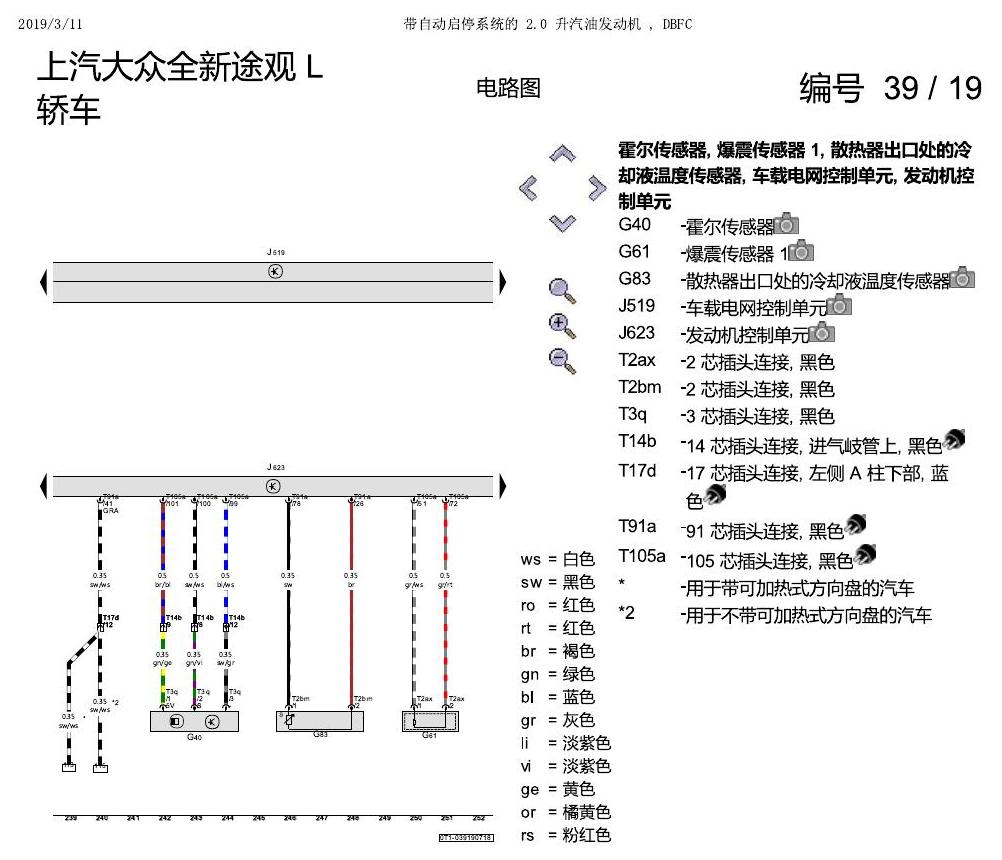Click the down navigation arrow

tap(562, 223)
